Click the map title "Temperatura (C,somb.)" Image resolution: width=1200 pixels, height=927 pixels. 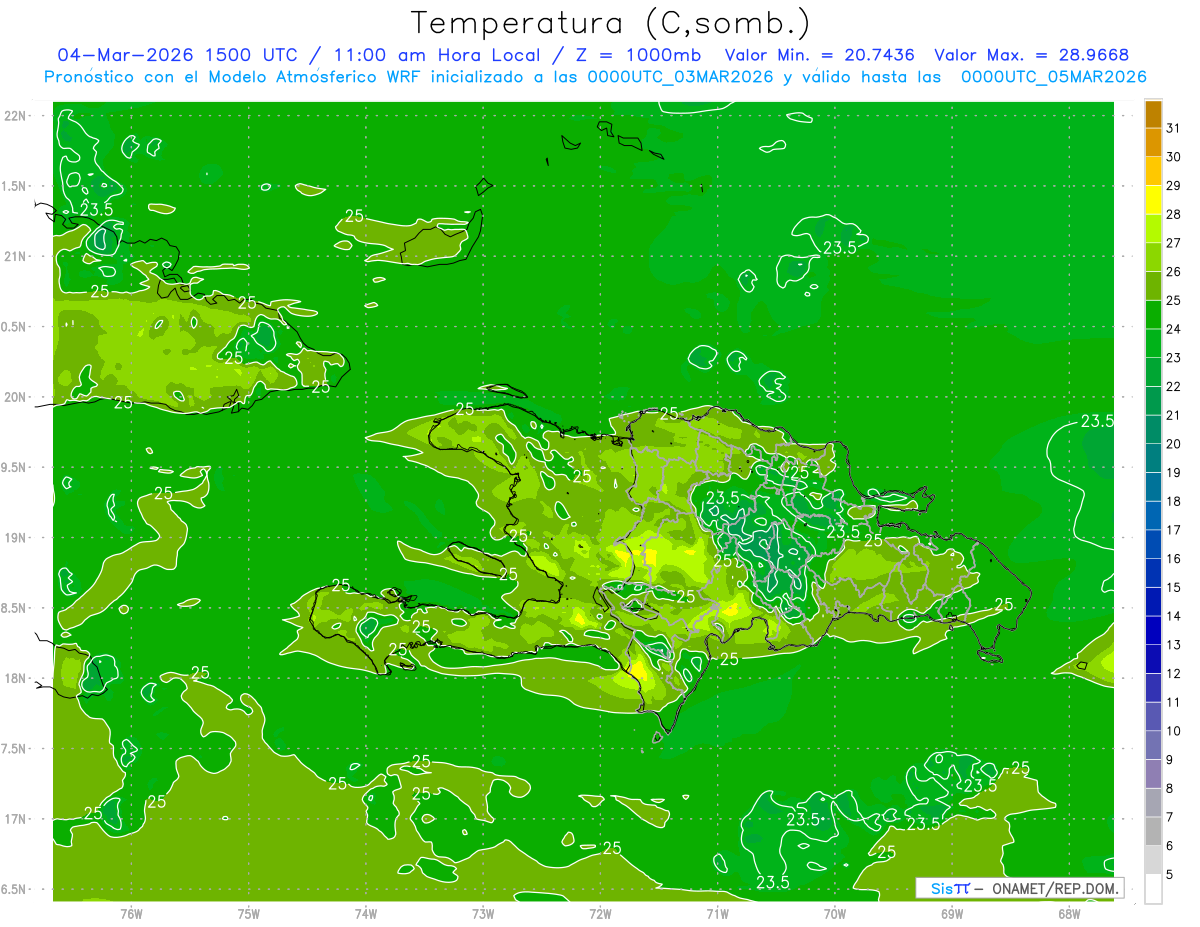611,23
